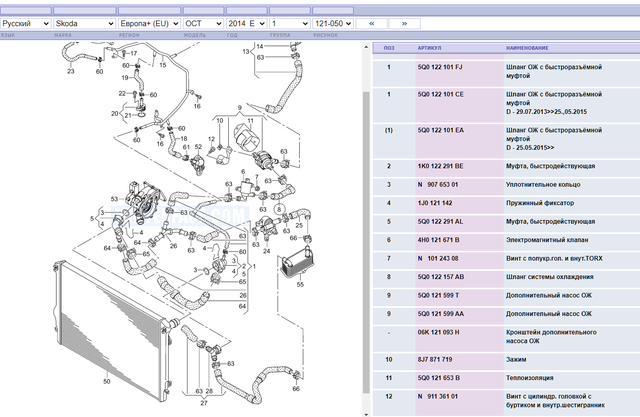640x417 pixels.
Task: Click the Шланг системы охлаждения description
Action: (x=549, y=277)
